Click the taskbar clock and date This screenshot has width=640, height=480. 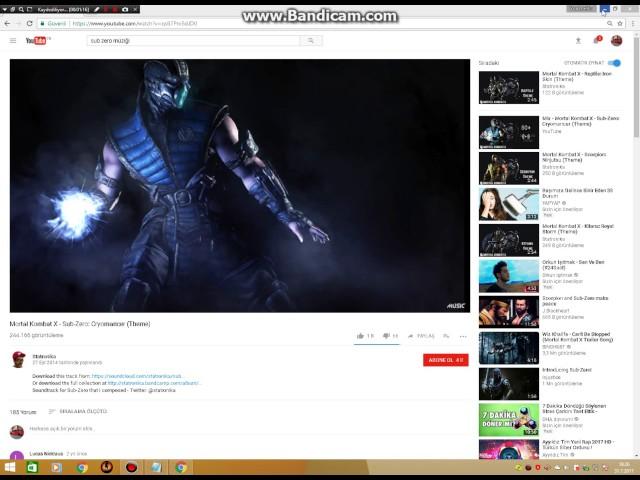[x=624, y=467]
